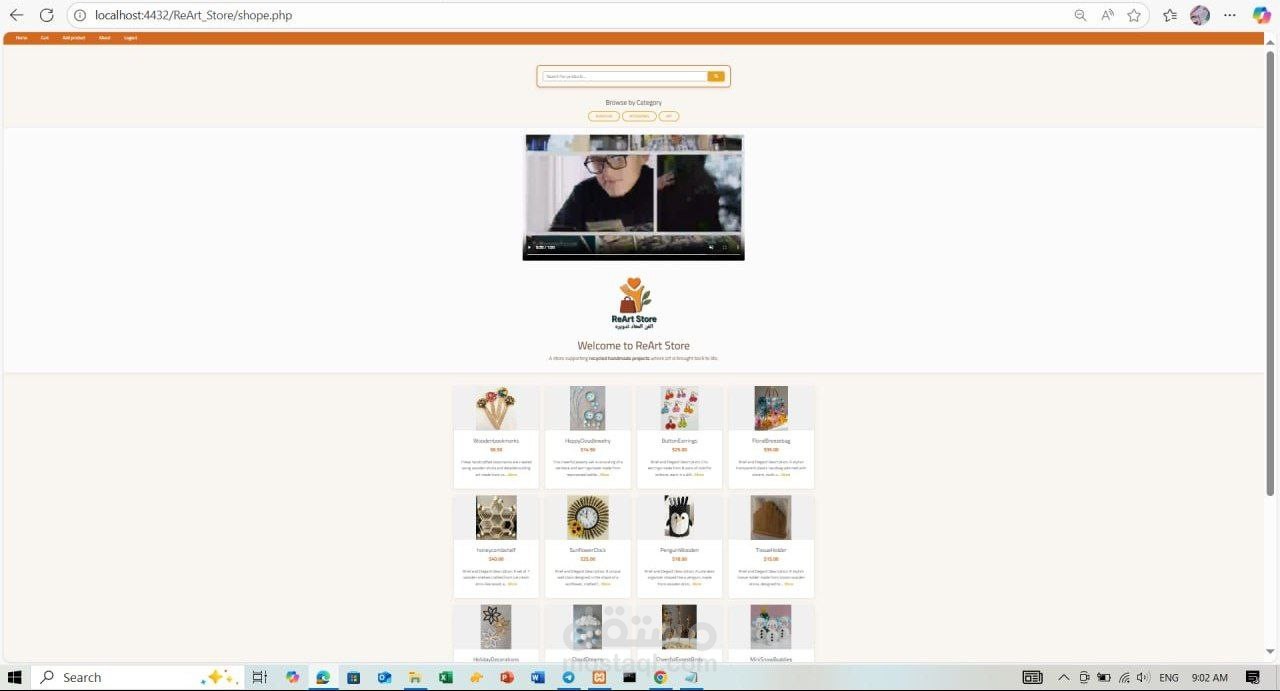The height and width of the screenshot is (691, 1280).
Task: Click More link under FloralBreezeBag description
Action: pos(785,474)
